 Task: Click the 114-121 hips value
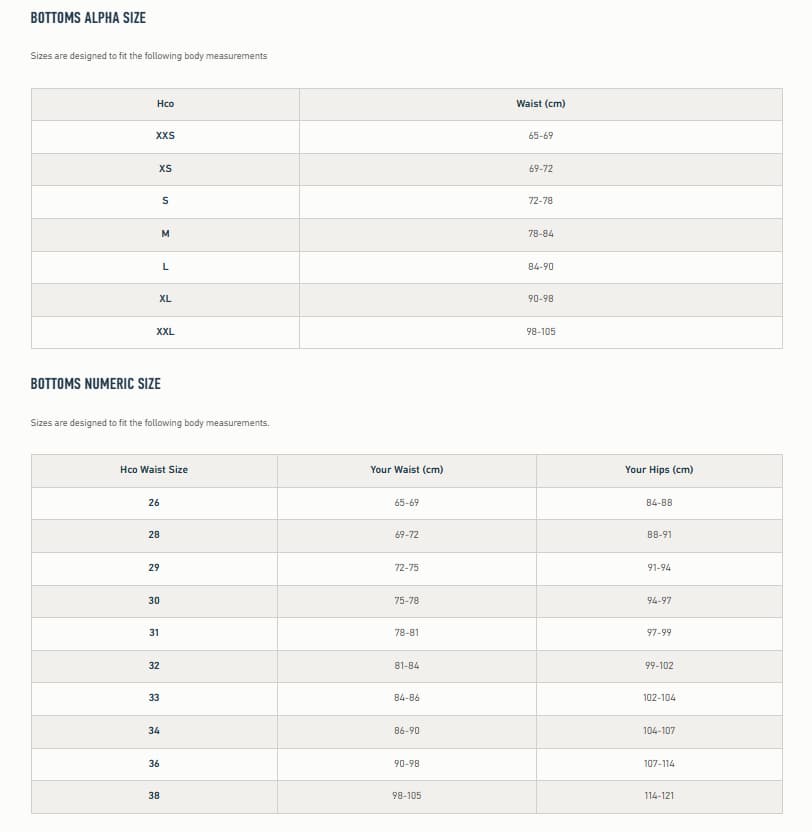(x=659, y=795)
